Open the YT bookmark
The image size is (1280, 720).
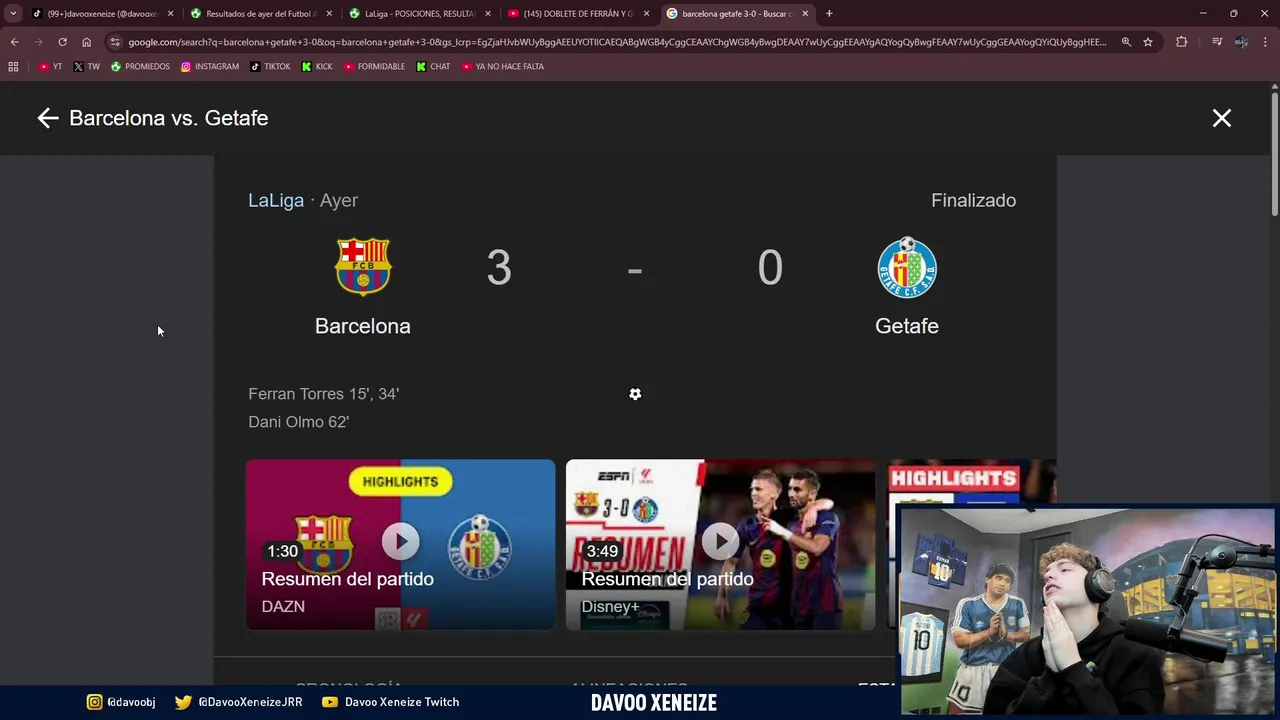(50, 67)
